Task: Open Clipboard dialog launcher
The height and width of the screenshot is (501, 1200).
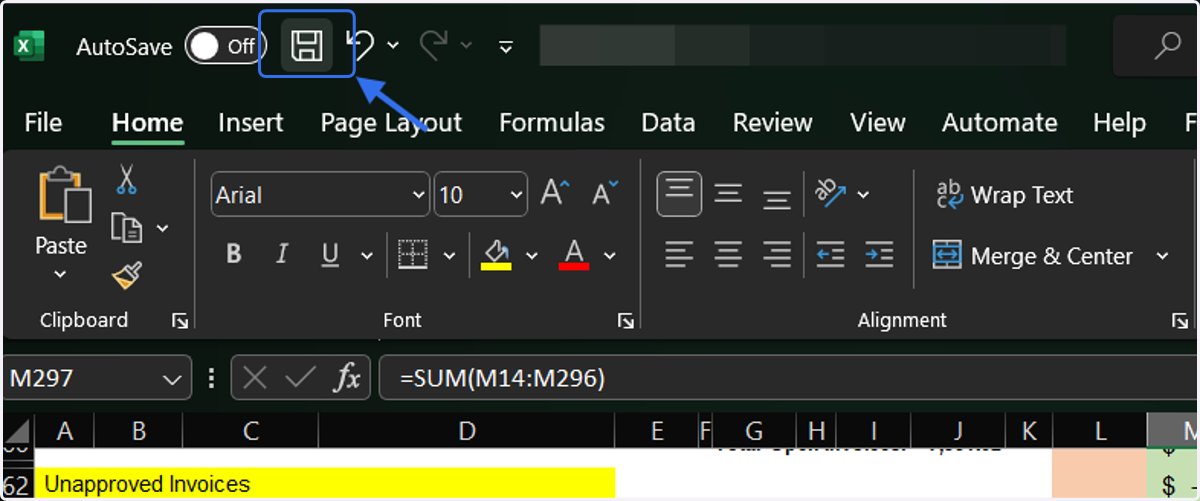Action: pyautogui.click(x=180, y=321)
